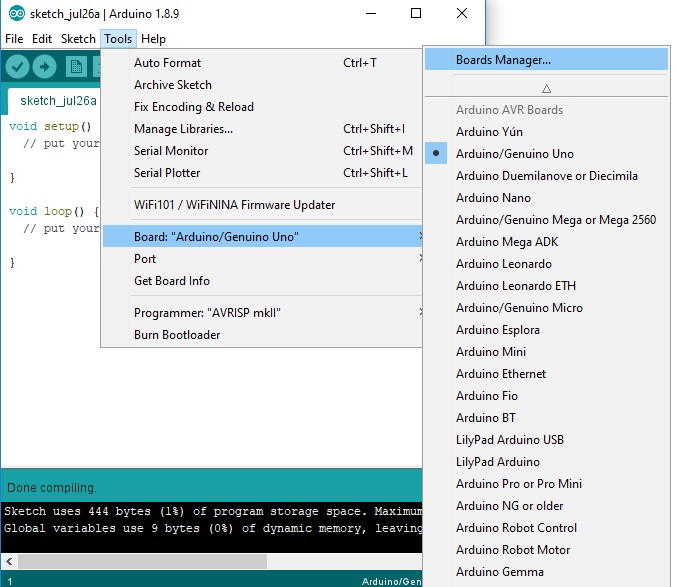Select Arduino Robot Control board
The width and height of the screenshot is (676, 587).
(x=546, y=528)
